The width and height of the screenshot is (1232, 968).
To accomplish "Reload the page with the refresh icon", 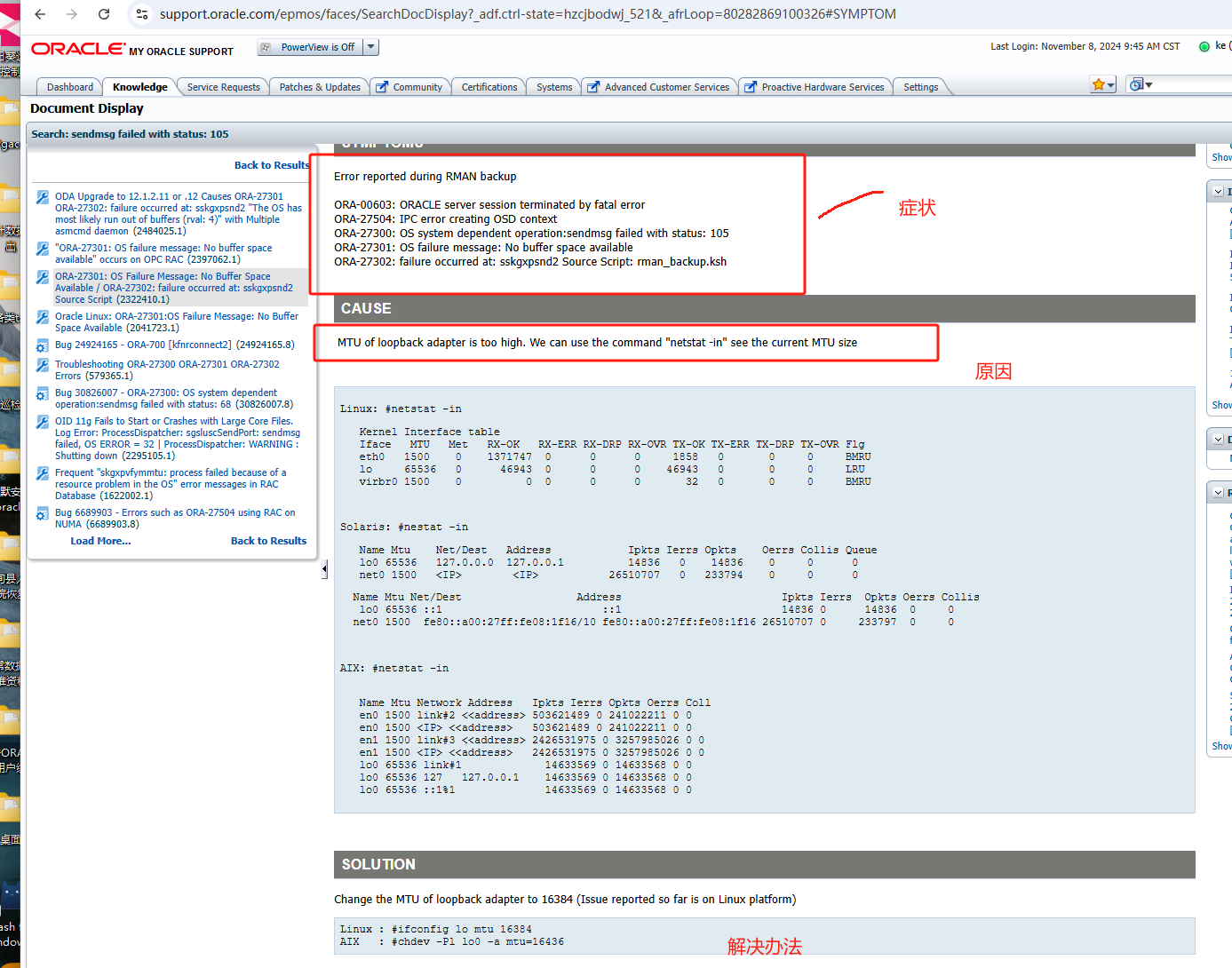I will click(x=104, y=14).
